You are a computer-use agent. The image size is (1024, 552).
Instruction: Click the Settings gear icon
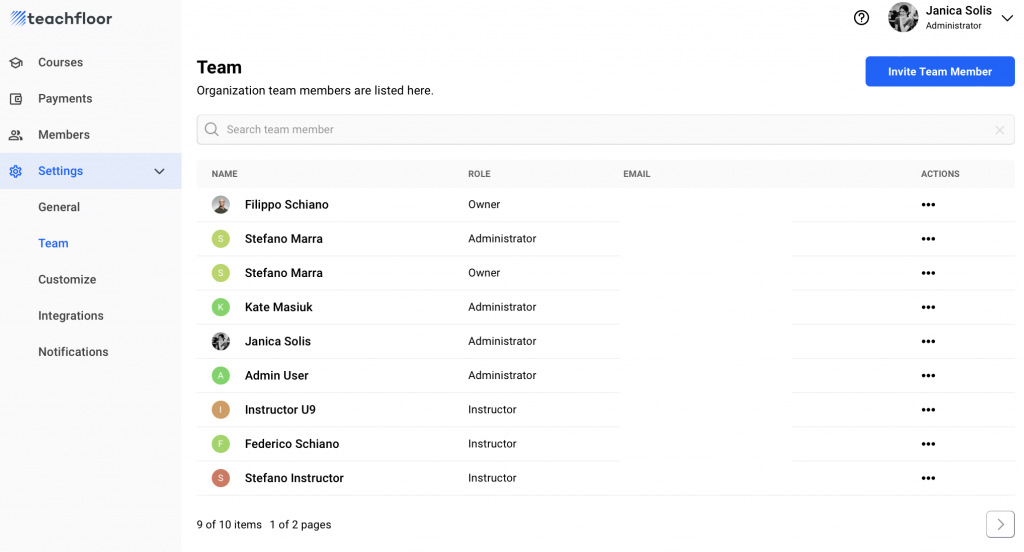click(16, 171)
